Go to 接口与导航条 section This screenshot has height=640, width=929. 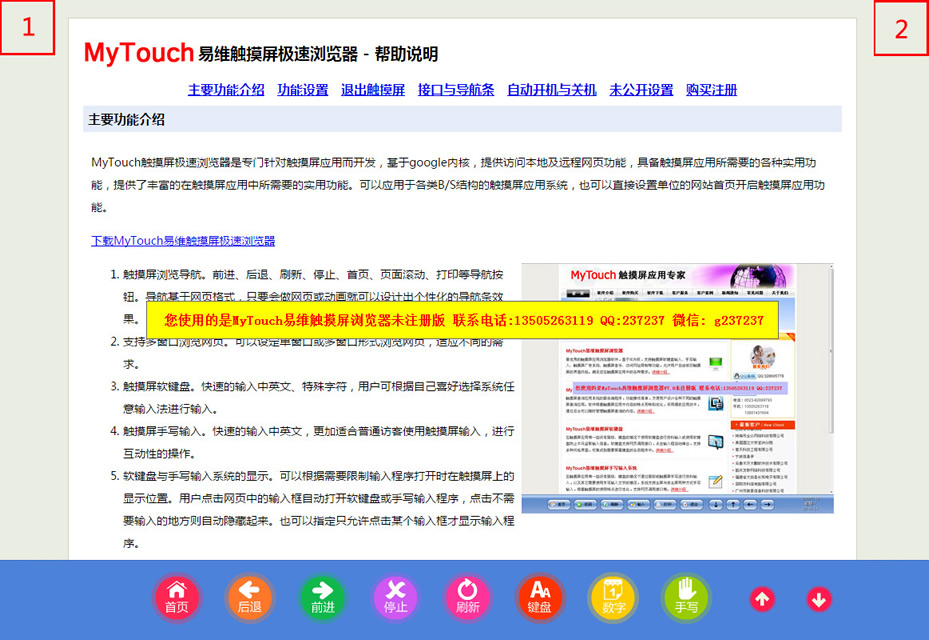pos(456,89)
